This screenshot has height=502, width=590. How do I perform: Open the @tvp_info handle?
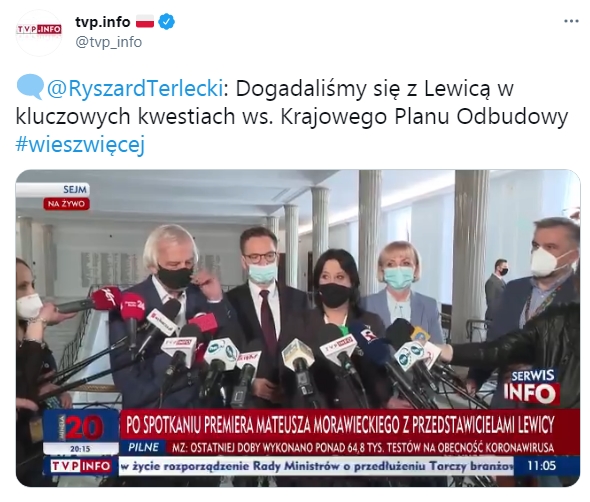[108, 42]
